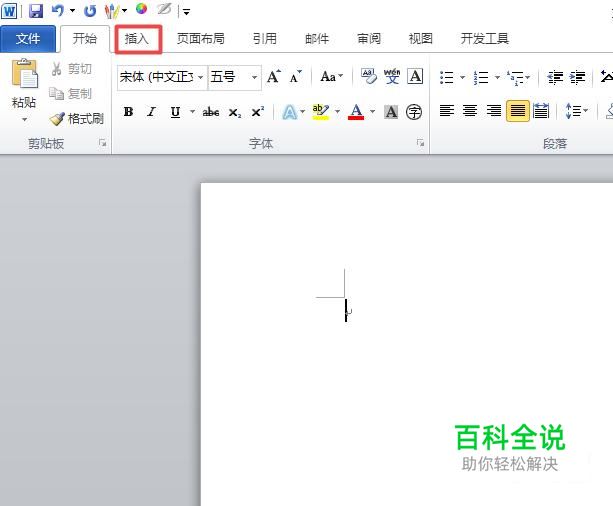The height and width of the screenshot is (506, 613).
Task: Switch to the 引用 (References) tab
Action: 265,38
